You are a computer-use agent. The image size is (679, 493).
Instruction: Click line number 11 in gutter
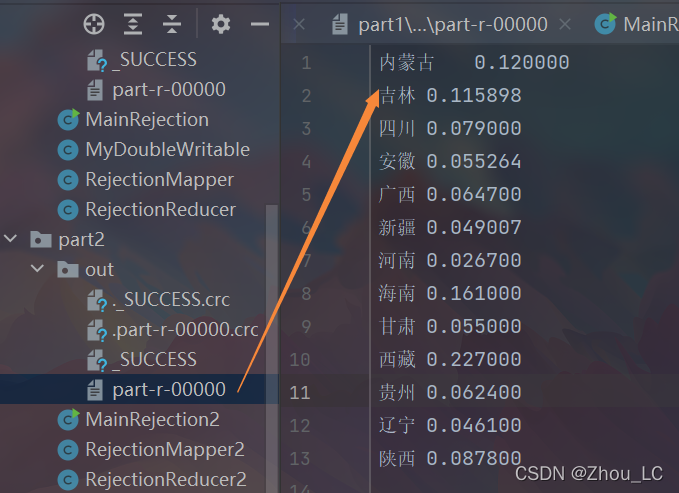coord(300,393)
